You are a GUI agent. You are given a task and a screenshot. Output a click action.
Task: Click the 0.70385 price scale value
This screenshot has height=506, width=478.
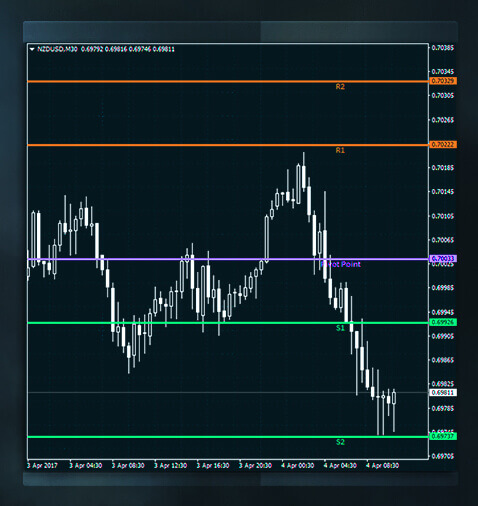click(443, 48)
